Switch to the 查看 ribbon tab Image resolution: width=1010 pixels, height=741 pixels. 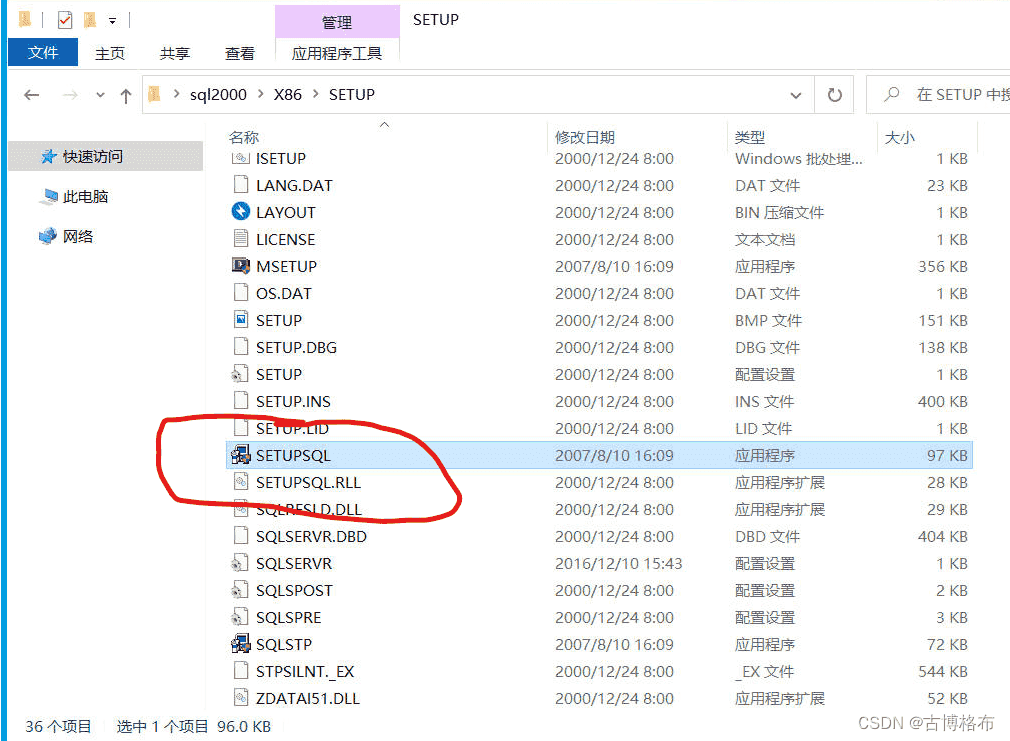click(x=239, y=53)
